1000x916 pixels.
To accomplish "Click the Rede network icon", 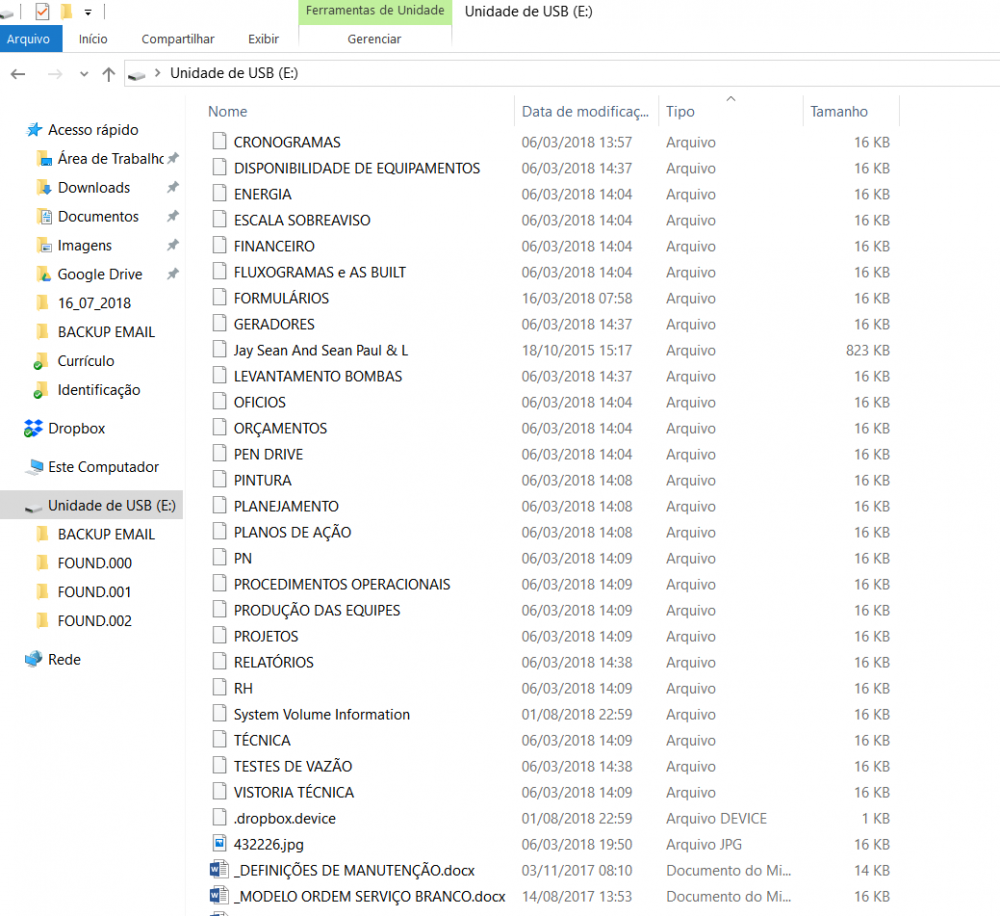I will click(x=34, y=660).
